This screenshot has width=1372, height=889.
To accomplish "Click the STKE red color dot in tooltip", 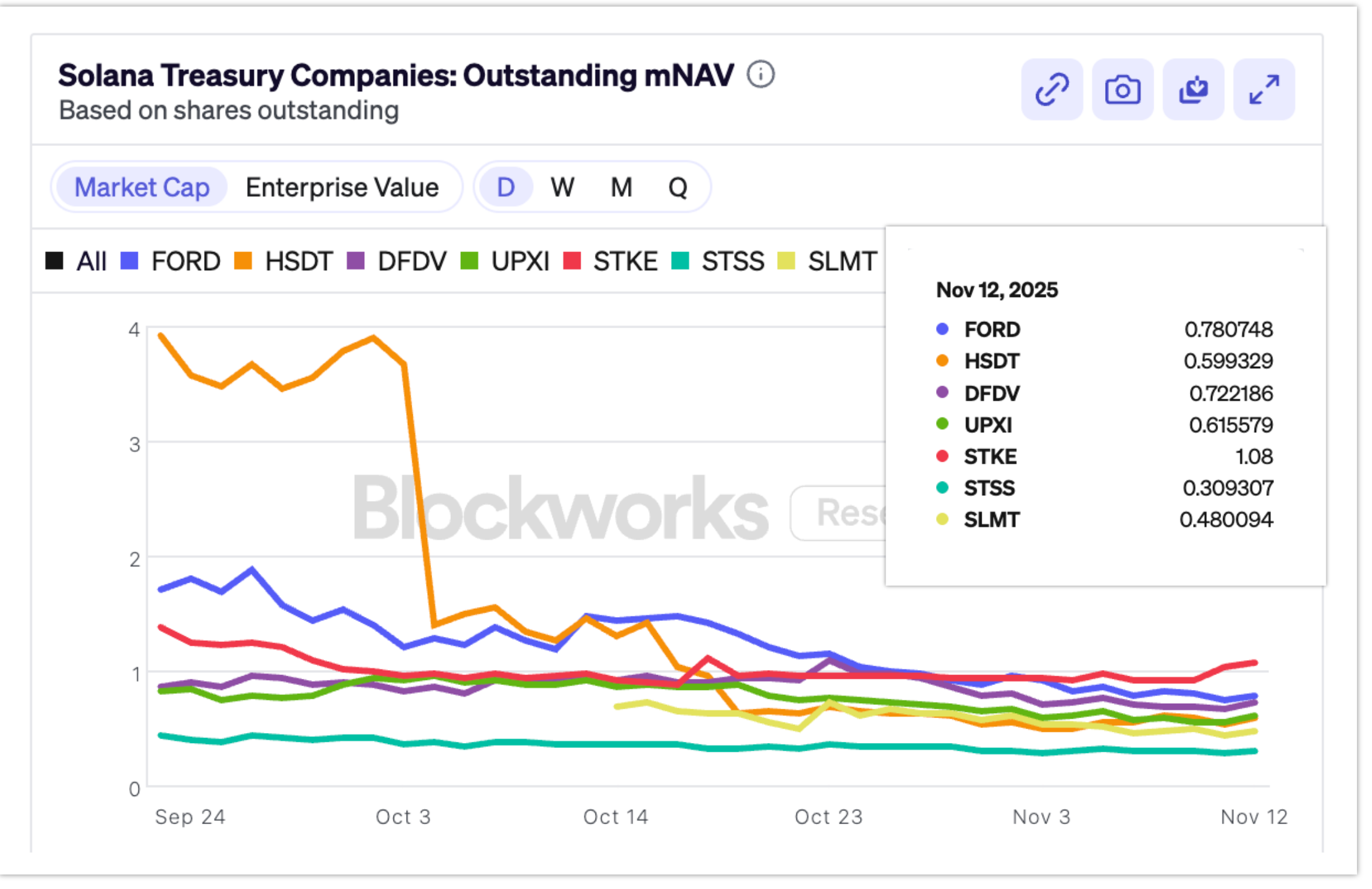I will (x=944, y=457).
